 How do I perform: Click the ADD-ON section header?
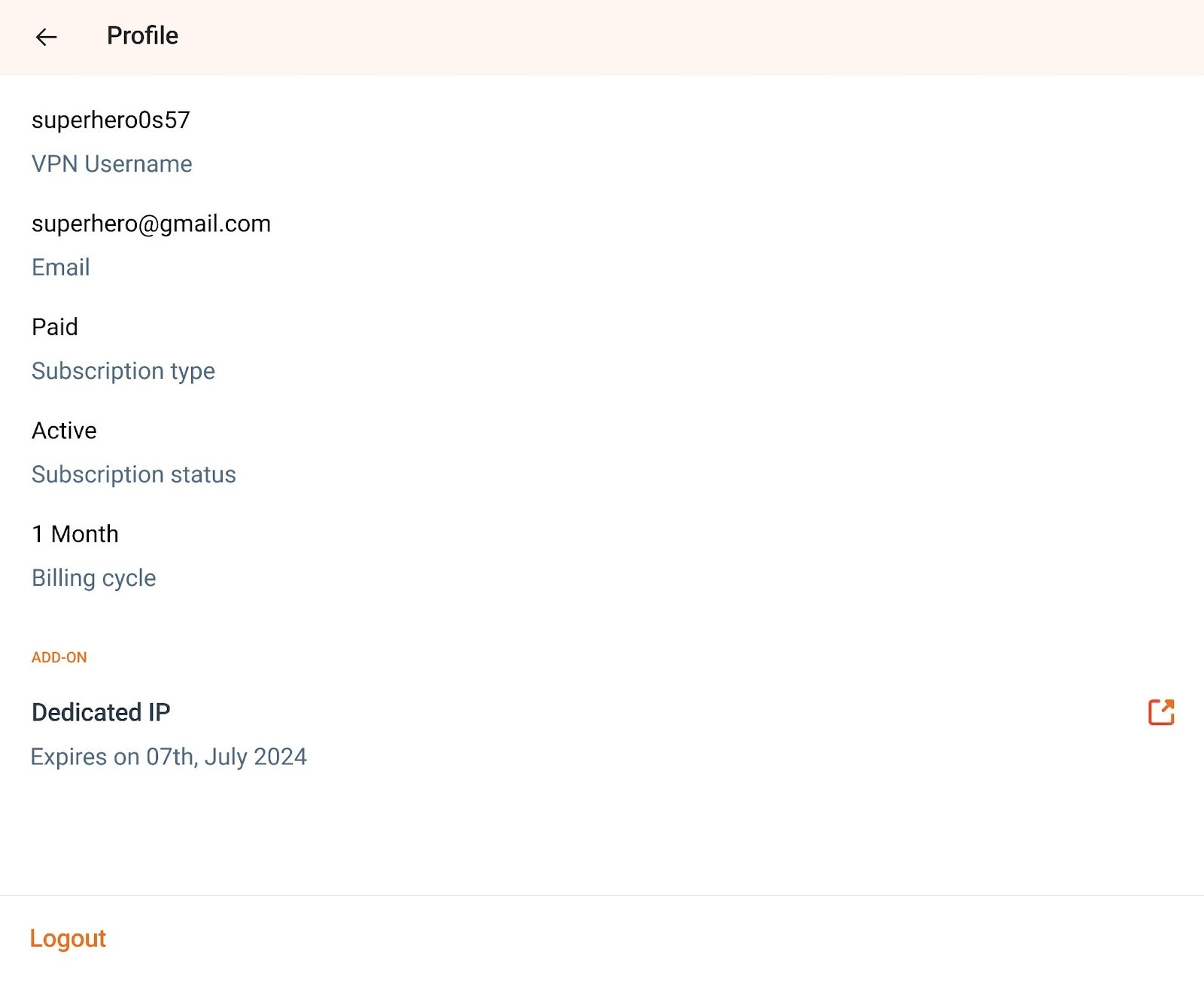(x=59, y=657)
